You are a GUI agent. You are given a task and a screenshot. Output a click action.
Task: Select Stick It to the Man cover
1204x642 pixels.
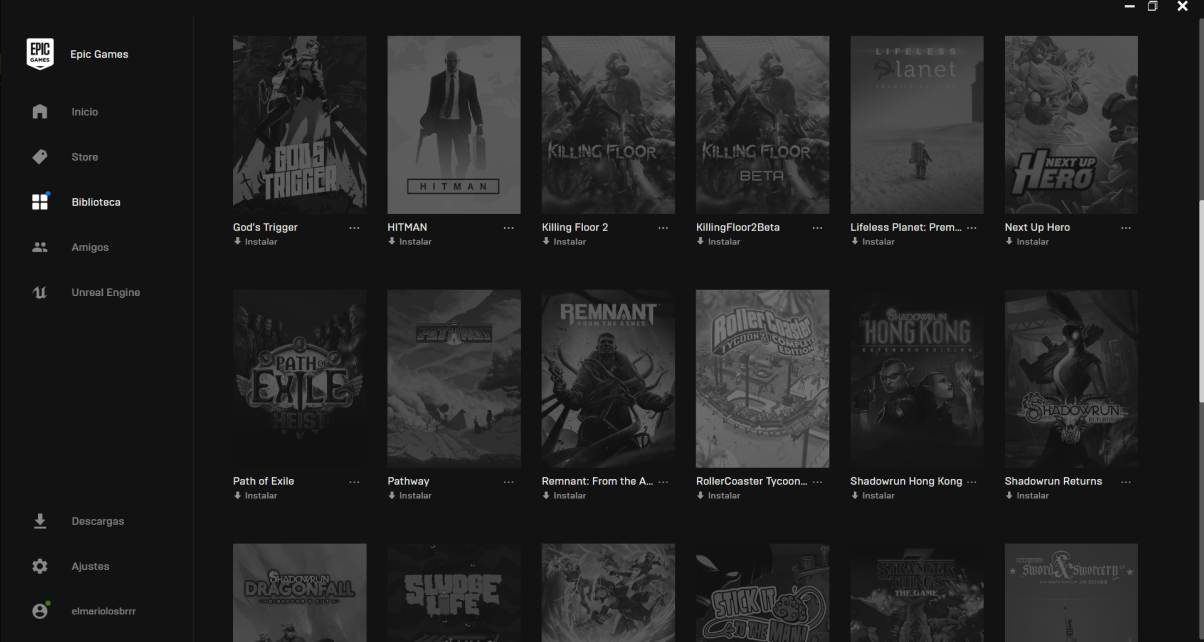pyautogui.click(x=763, y=593)
